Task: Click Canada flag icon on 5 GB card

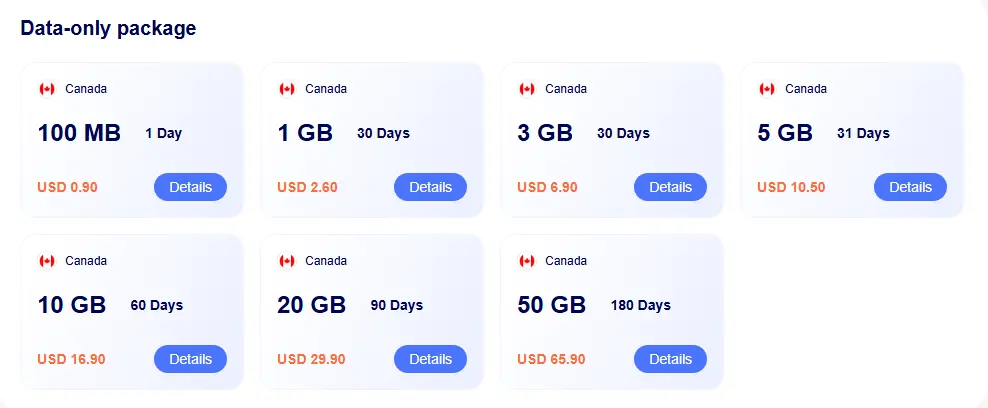Action: pyautogui.click(x=767, y=89)
